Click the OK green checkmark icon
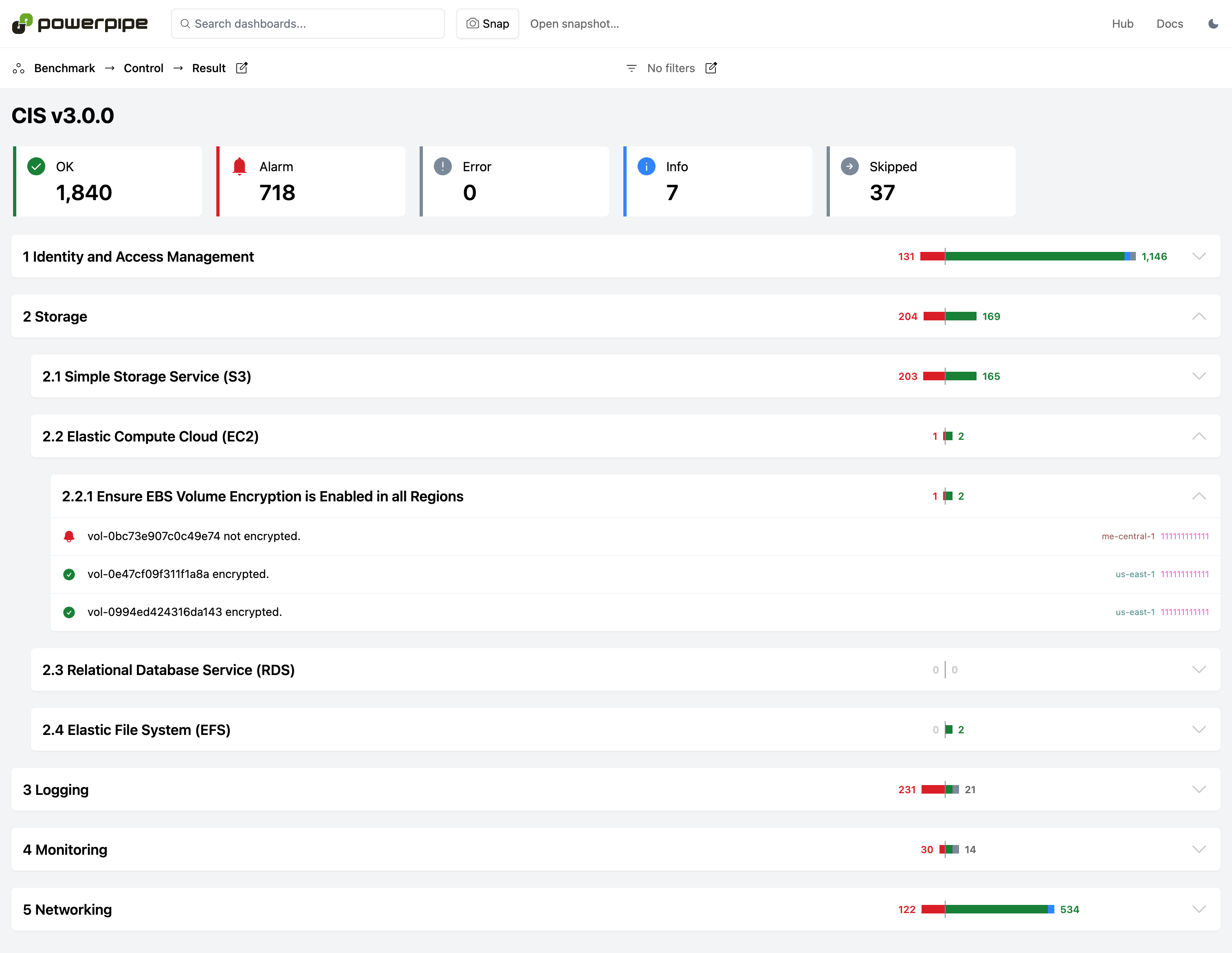 pos(36,166)
